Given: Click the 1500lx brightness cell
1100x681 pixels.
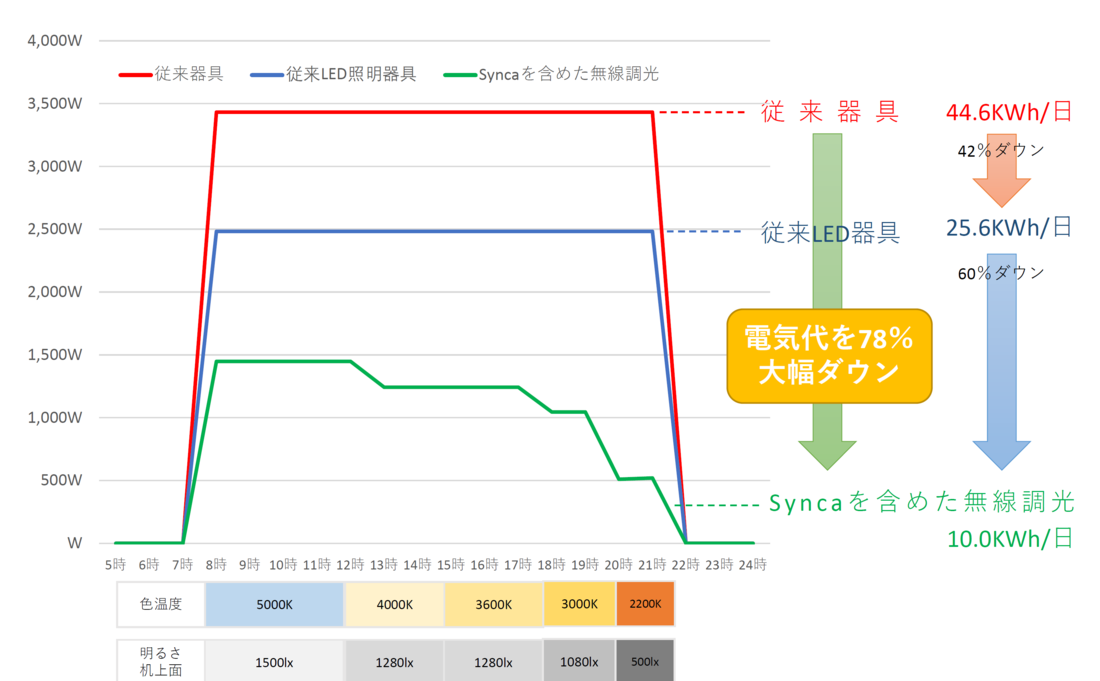Looking at the screenshot, I should pyautogui.click(x=274, y=662).
